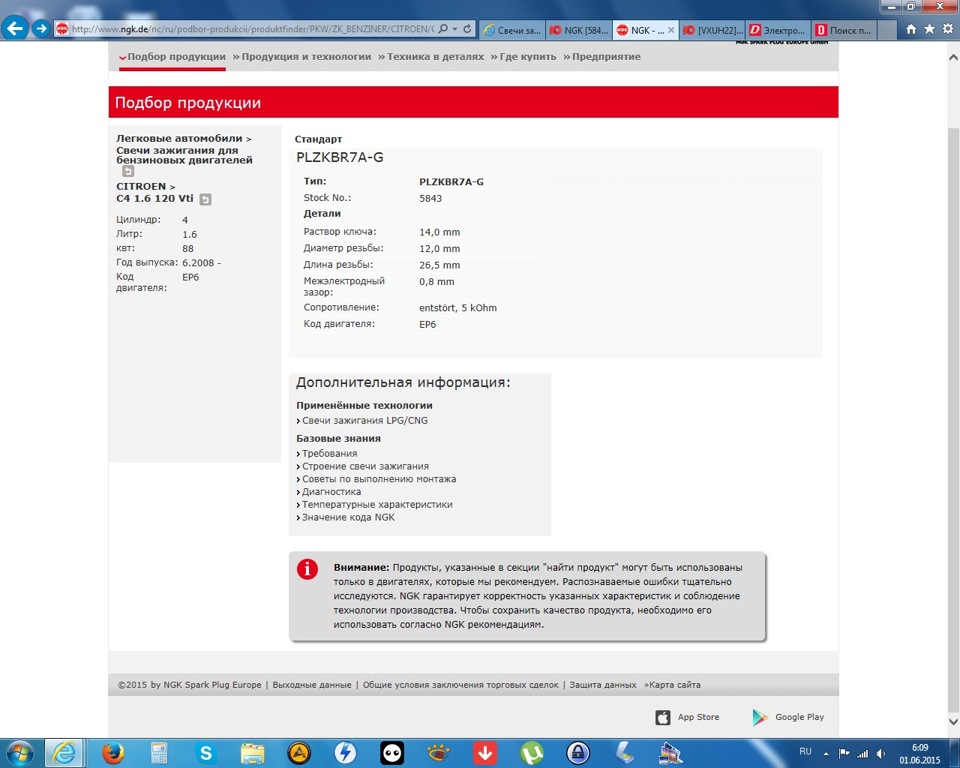Click the App Store badge
This screenshot has width=960, height=768.
pos(688,717)
